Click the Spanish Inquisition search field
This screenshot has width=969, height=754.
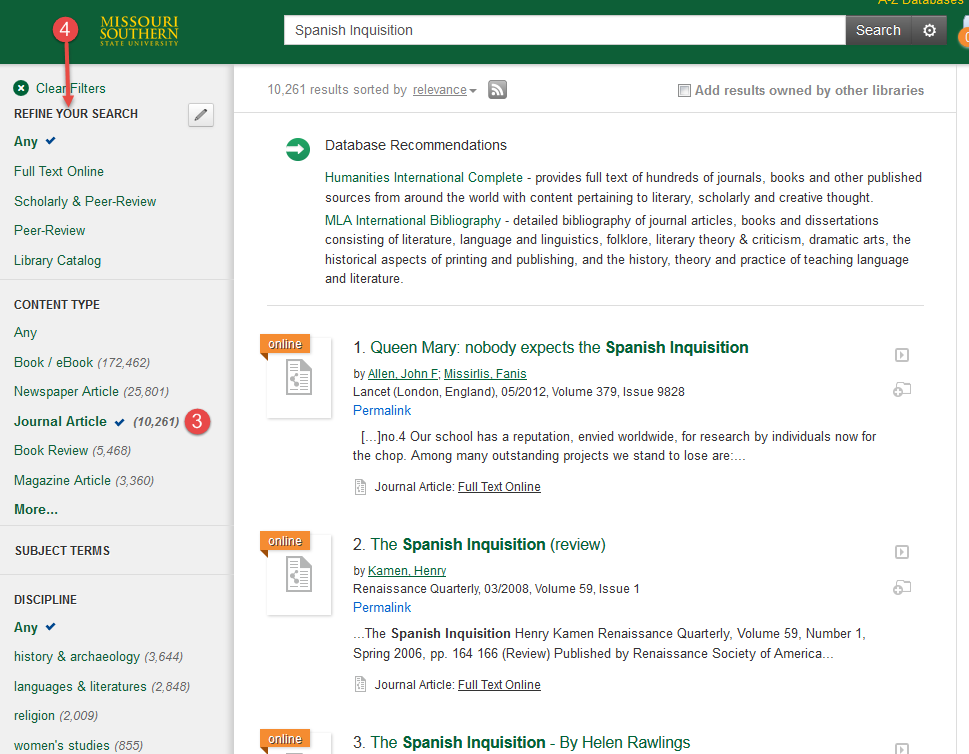[564, 30]
